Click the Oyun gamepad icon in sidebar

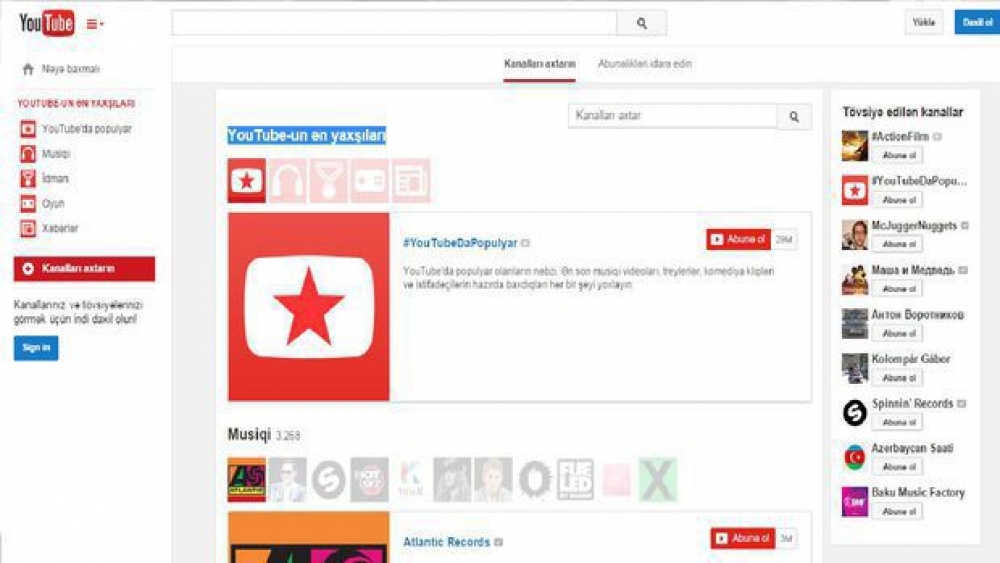(x=28, y=203)
